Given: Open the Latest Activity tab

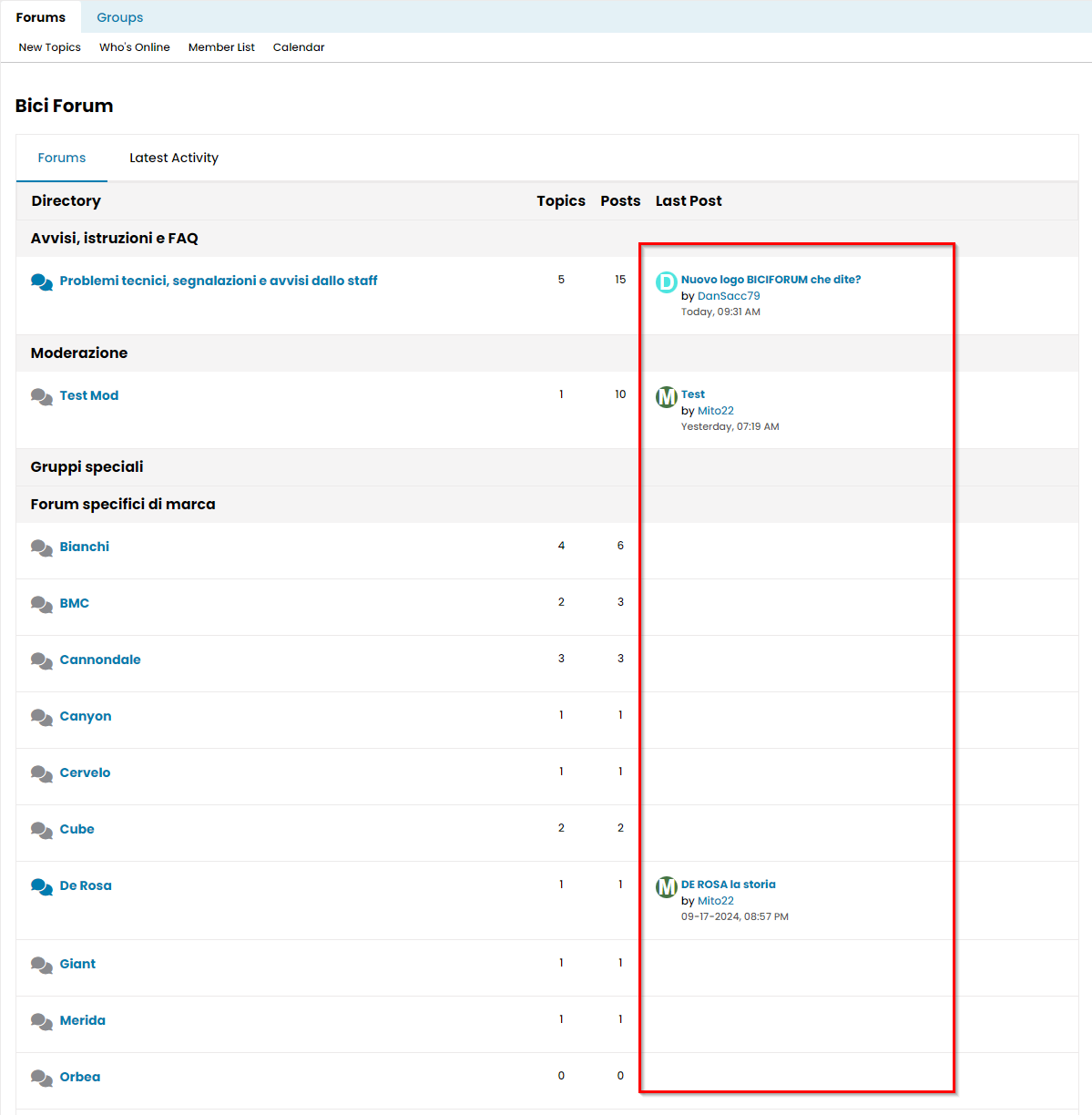Looking at the screenshot, I should [174, 158].
